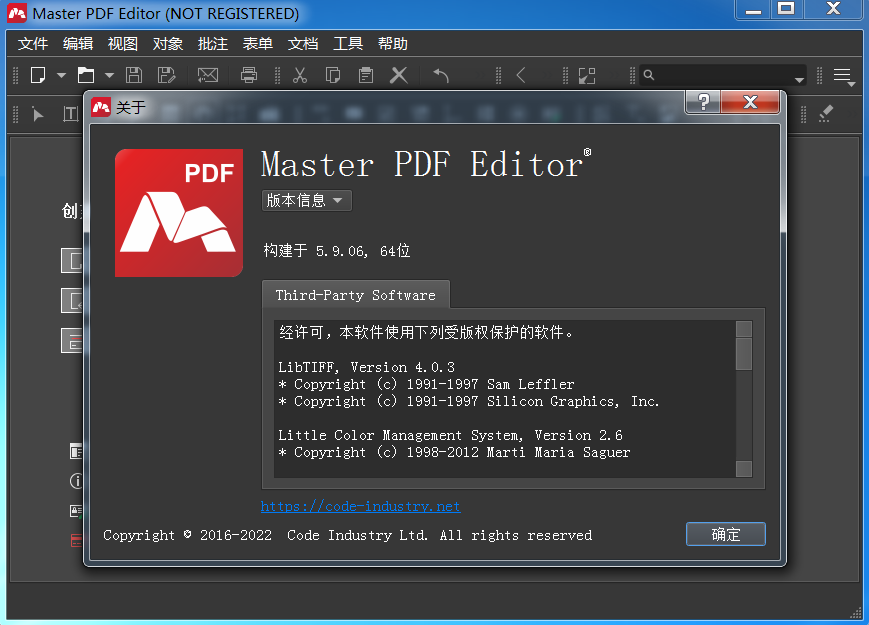Click the red form icon in left panel
The height and width of the screenshot is (625, 869).
pyautogui.click(x=76, y=540)
